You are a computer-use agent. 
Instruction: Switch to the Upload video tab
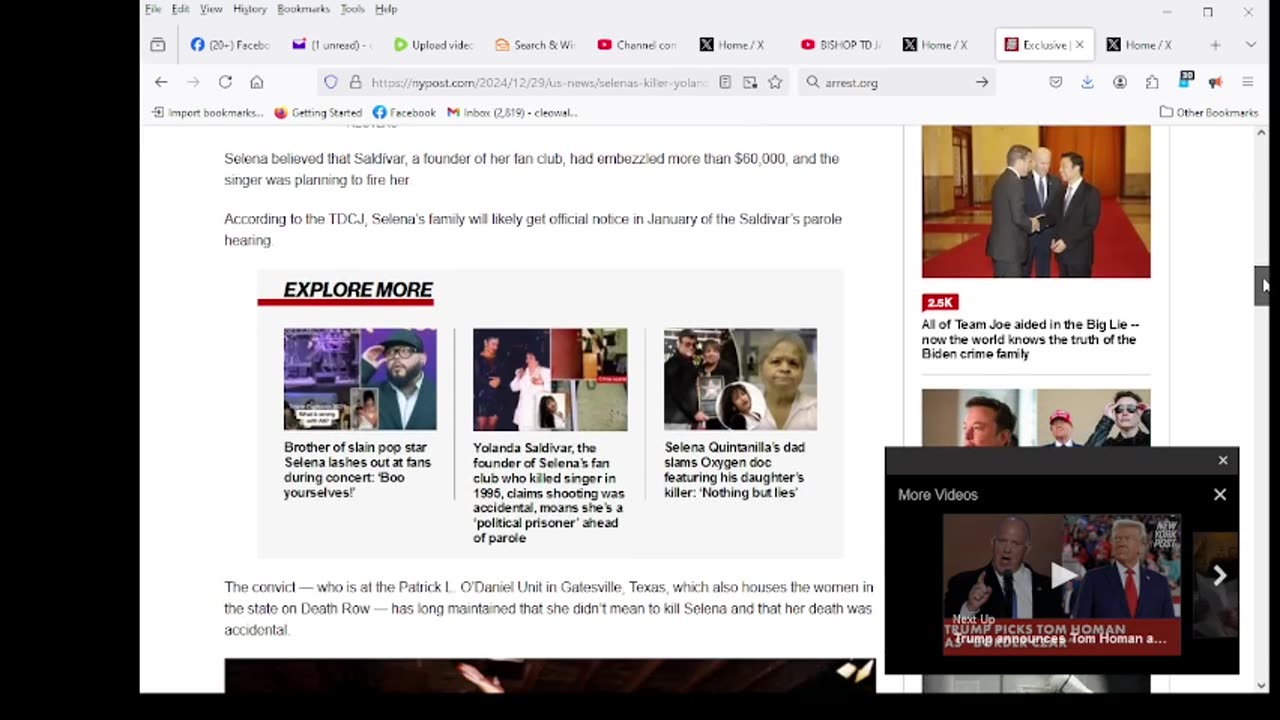(x=434, y=44)
